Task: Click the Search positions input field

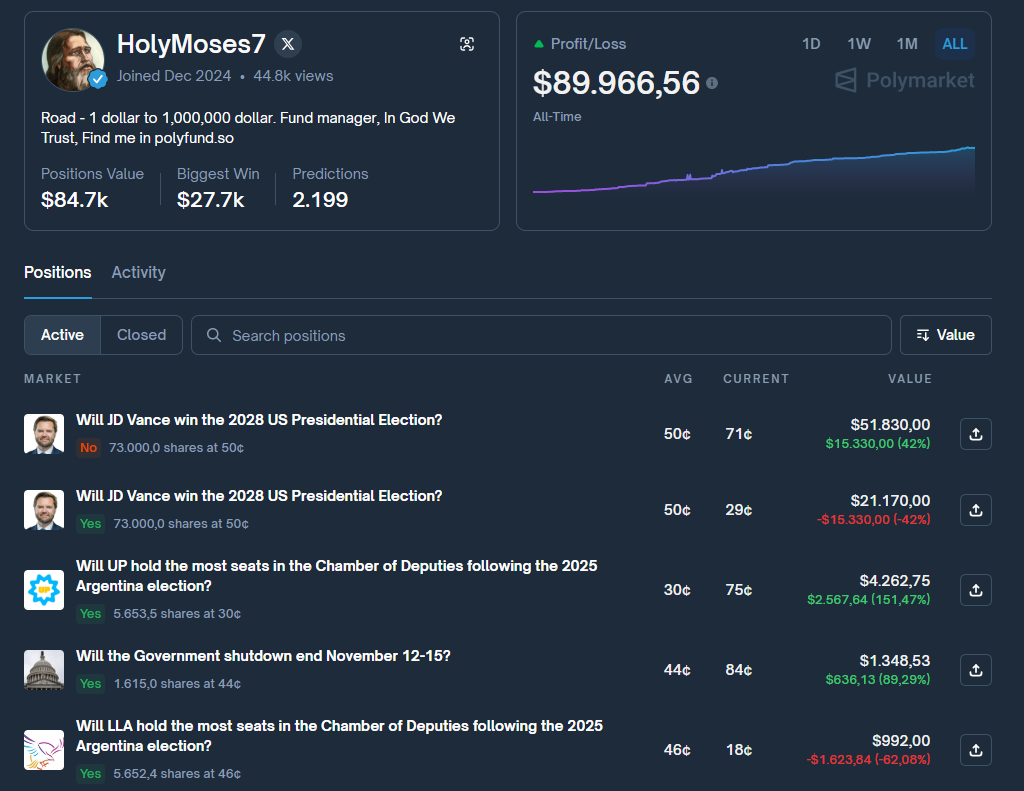Action: point(540,335)
